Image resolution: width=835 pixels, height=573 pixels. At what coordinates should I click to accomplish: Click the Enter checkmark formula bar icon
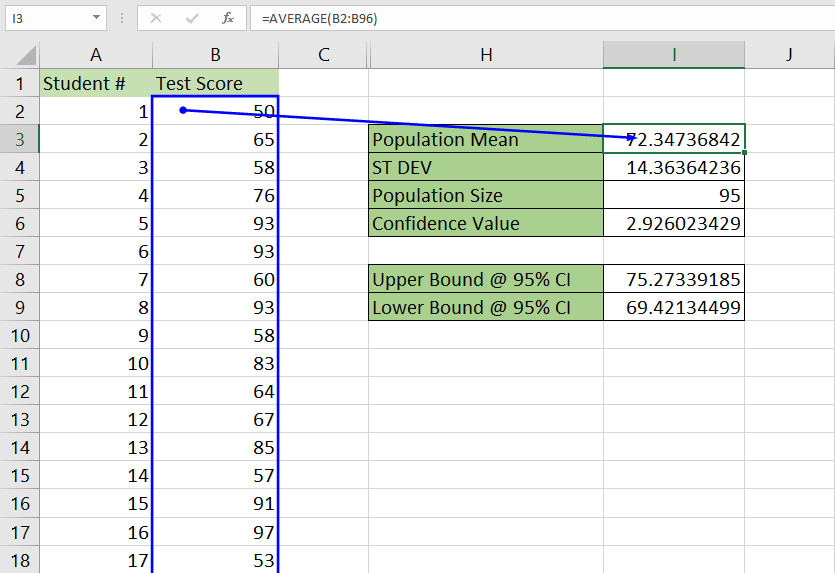click(x=192, y=19)
